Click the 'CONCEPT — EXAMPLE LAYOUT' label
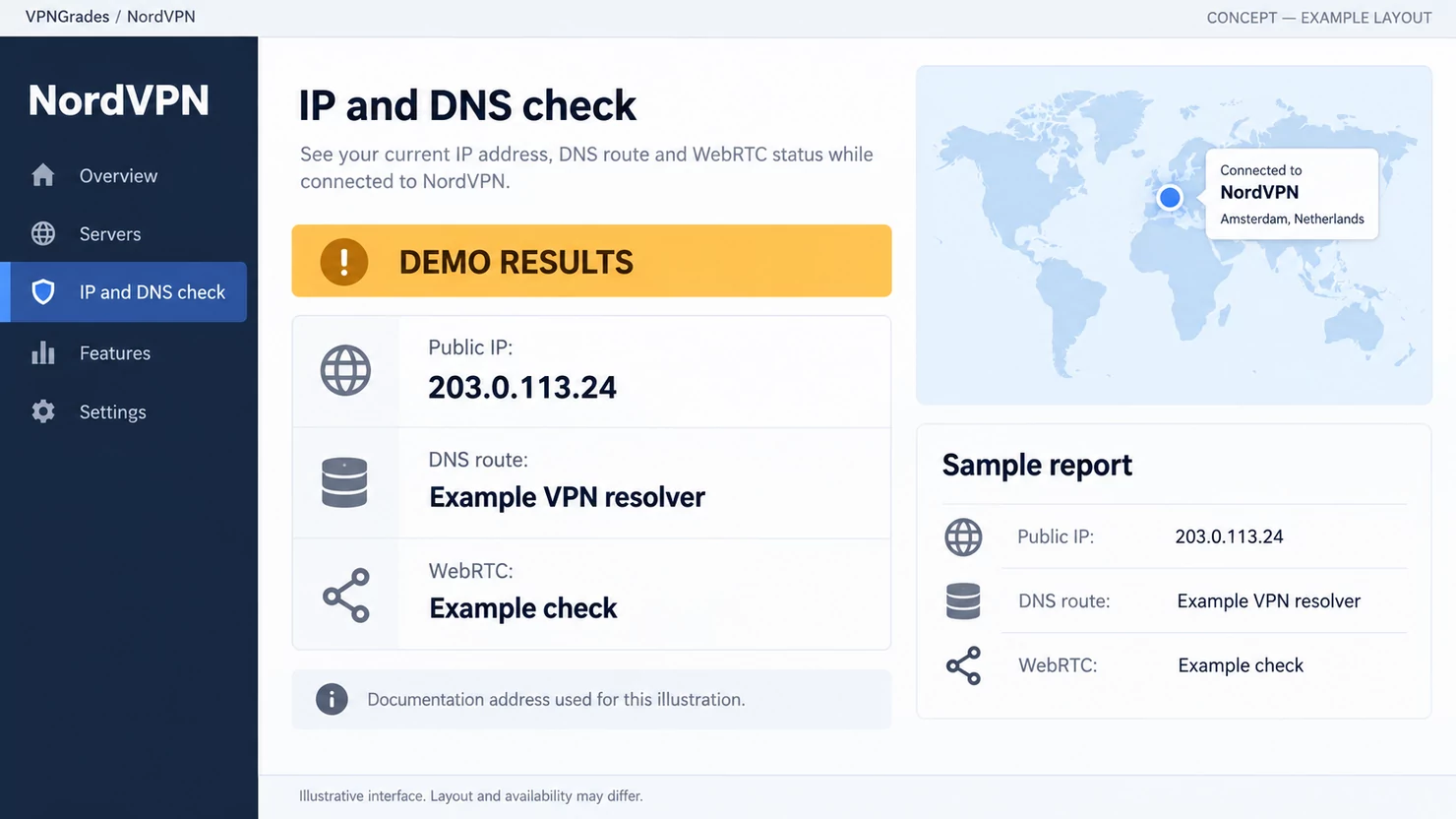1456x819 pixels. [x=1319, y=18]
